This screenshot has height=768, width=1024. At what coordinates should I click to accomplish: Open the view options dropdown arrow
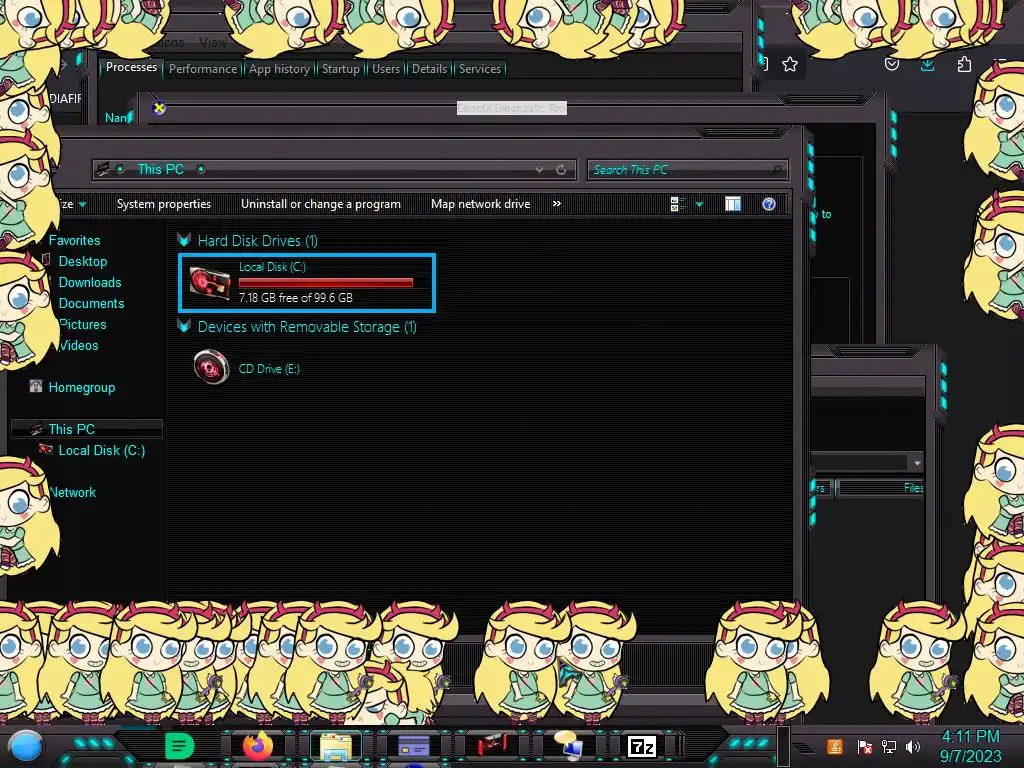[x=699, y=204]
